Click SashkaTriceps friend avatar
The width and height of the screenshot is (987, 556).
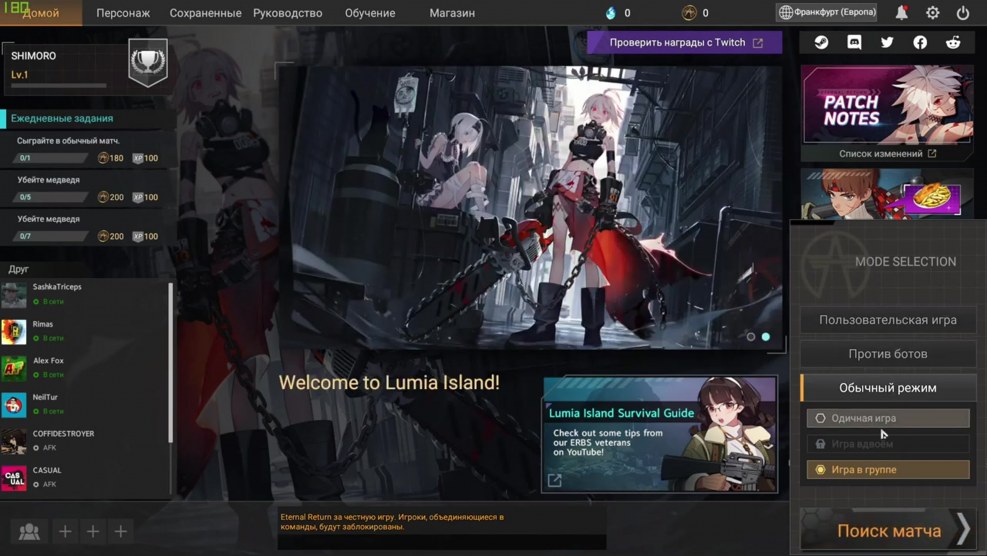(x=13, y=294)
